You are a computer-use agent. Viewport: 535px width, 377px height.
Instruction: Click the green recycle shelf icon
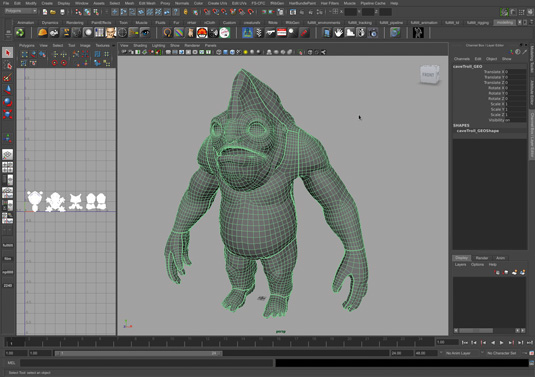(20, 33)
